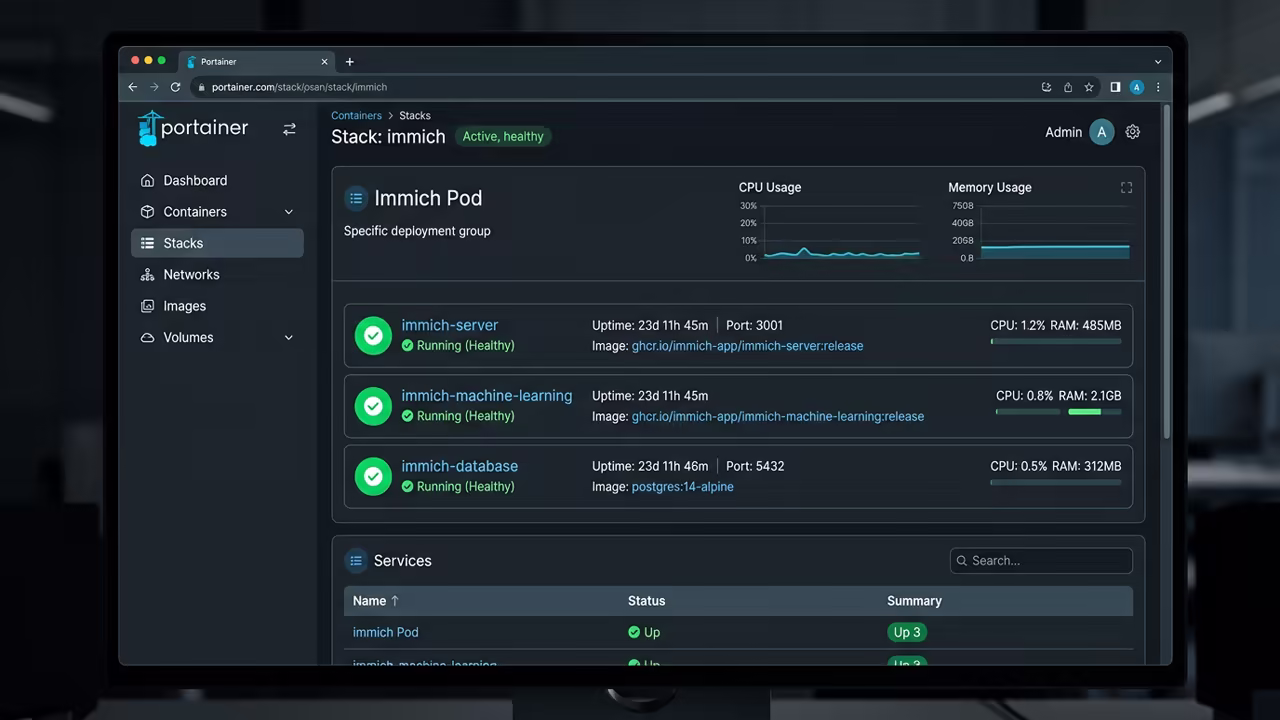Viewport: 1280px width, 720px height.
Task: Open a new browser tab
Action: pos(349,62)
